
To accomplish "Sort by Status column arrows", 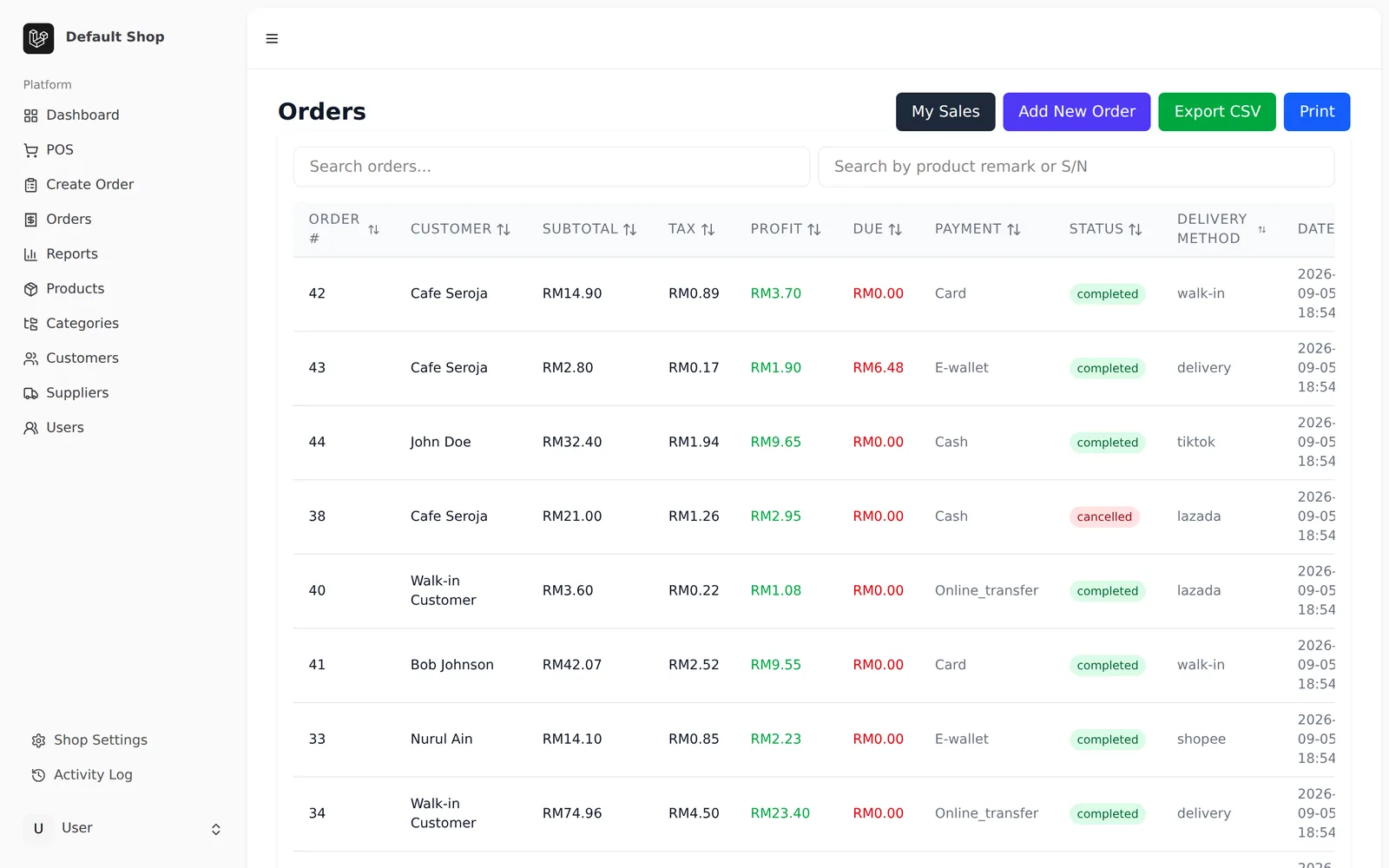I will coord(1136,229).
